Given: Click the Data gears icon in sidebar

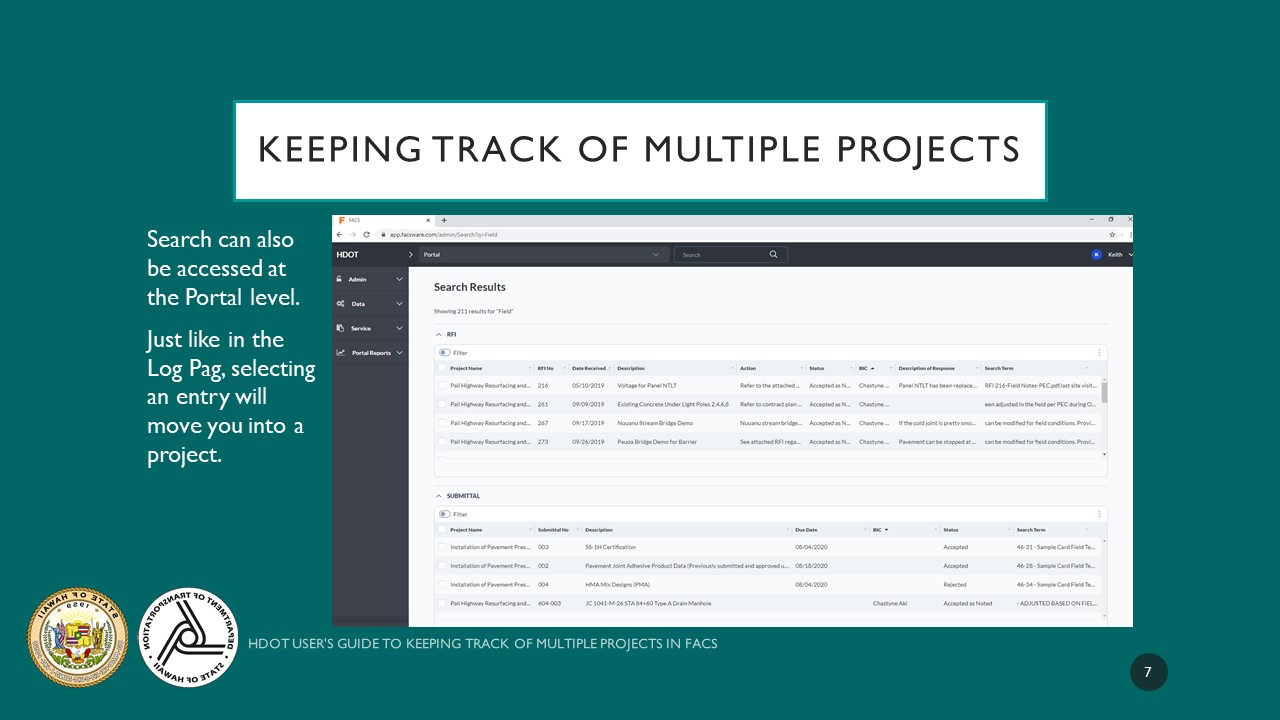Looking at the screenshot, I should coord(340,303).
